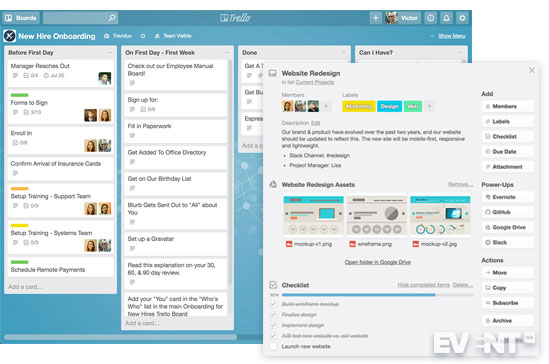Click the Add Checklist button
The image size is (549, 364).
tap(508, 136)
